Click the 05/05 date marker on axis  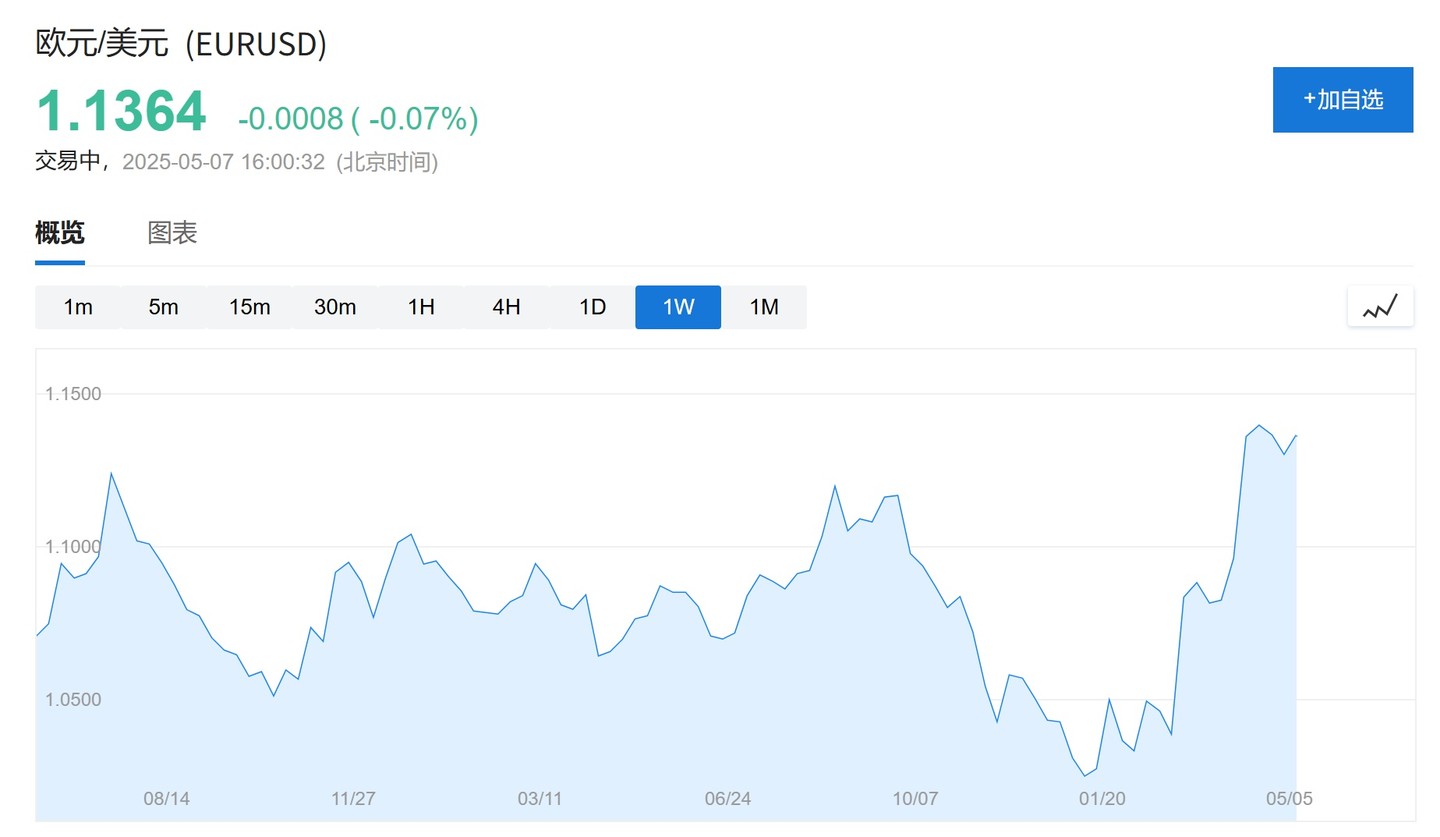[1289, 799]
